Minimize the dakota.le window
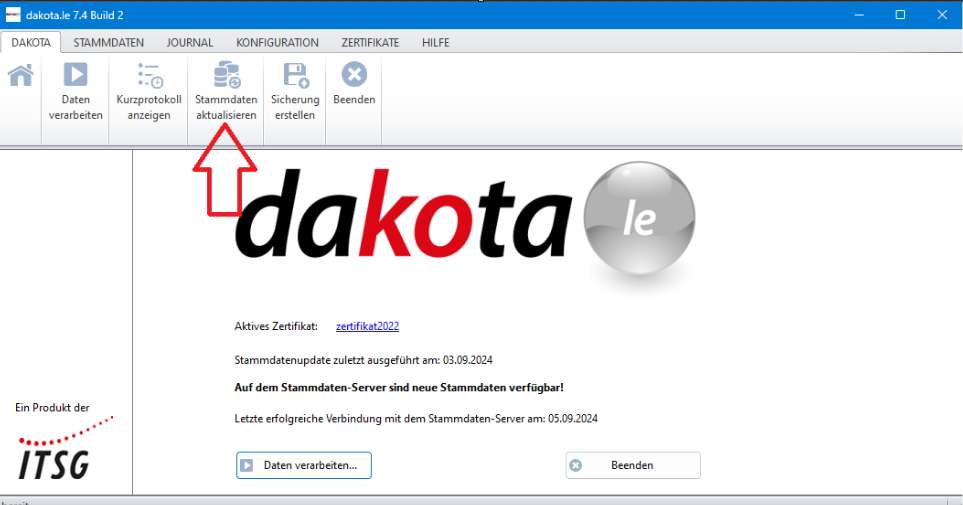The image size is (963, 505). tap(859, 15)
